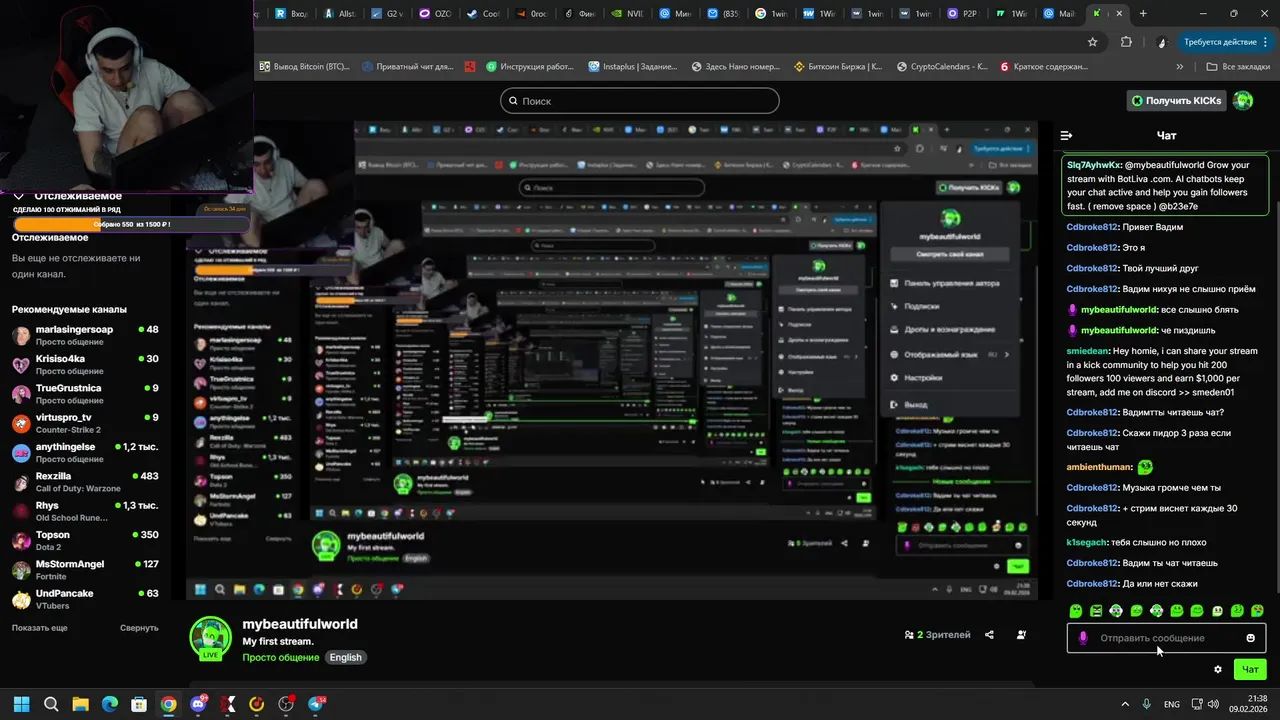
Task: Click 'Показать еще' under recommended channels
Action: pyautogui.click(x=40, y=628)
